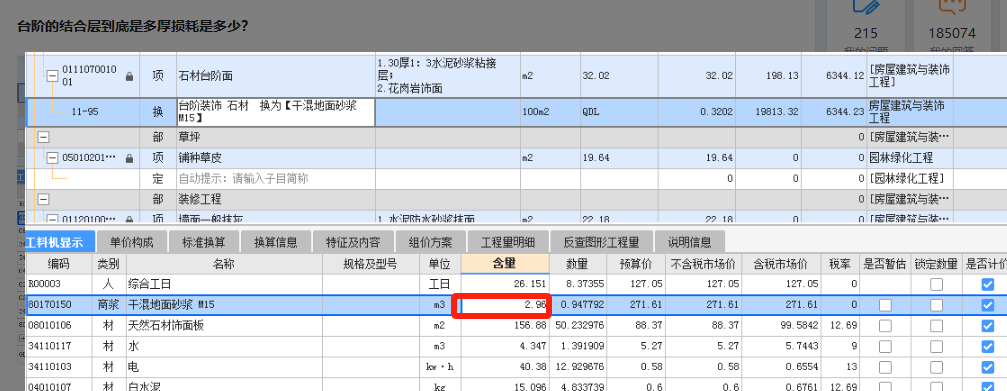Click the 含税市场价 column header
1007x391 pixels.
click(x=782, y=264)
